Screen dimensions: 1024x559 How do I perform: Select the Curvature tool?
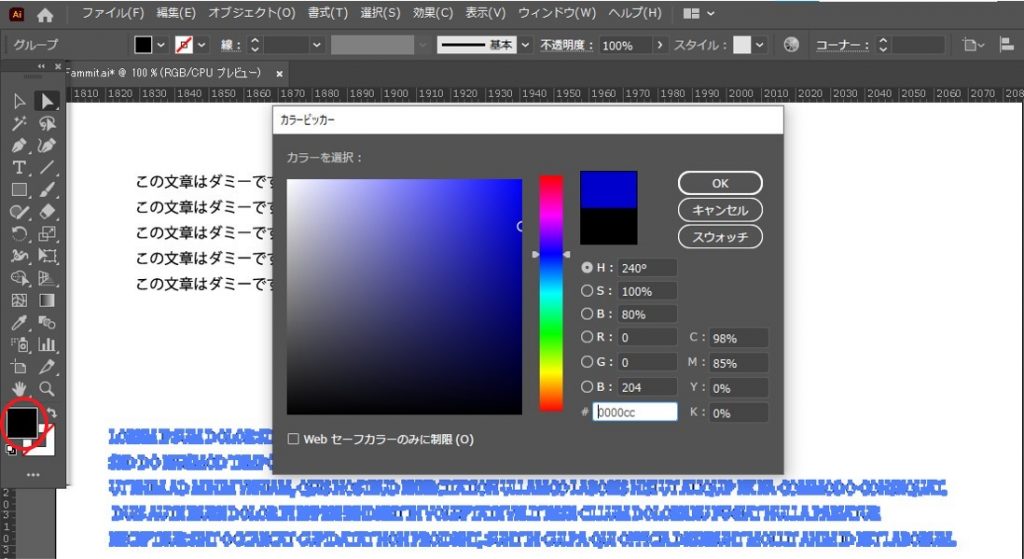tap(46, 145)
